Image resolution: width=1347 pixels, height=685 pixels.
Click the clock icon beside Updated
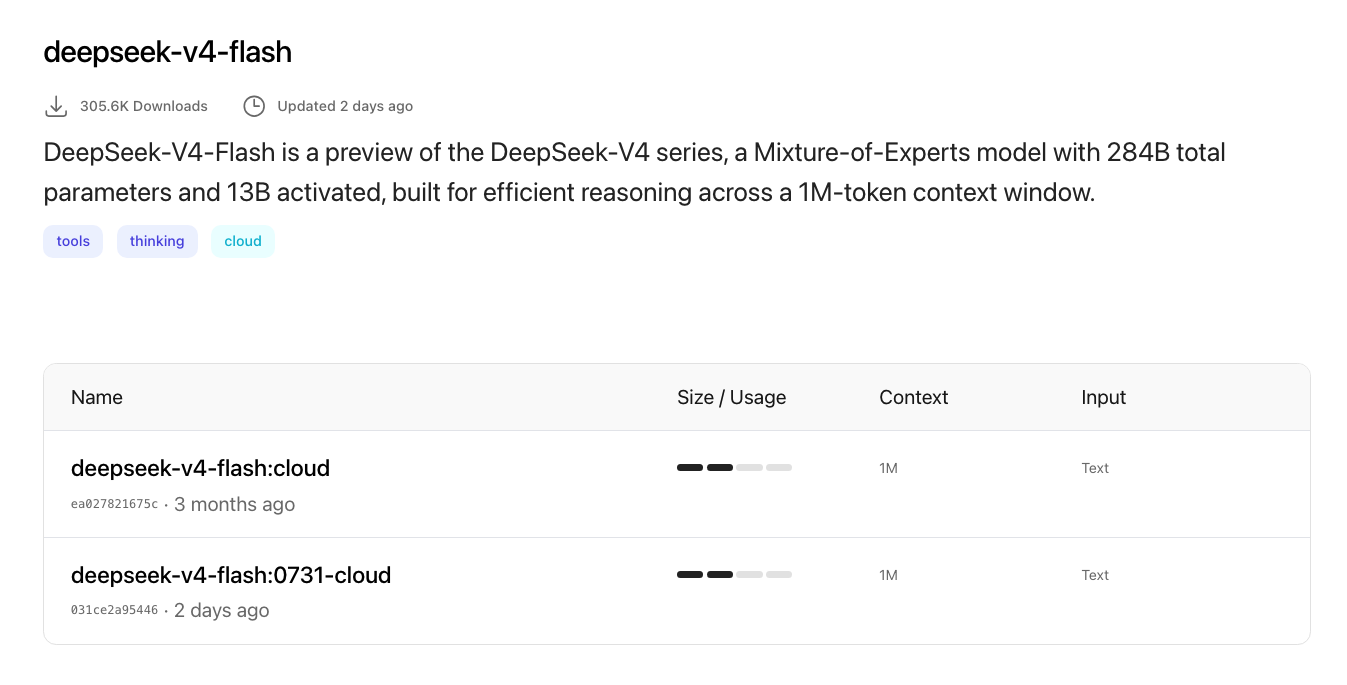(254, 106)
